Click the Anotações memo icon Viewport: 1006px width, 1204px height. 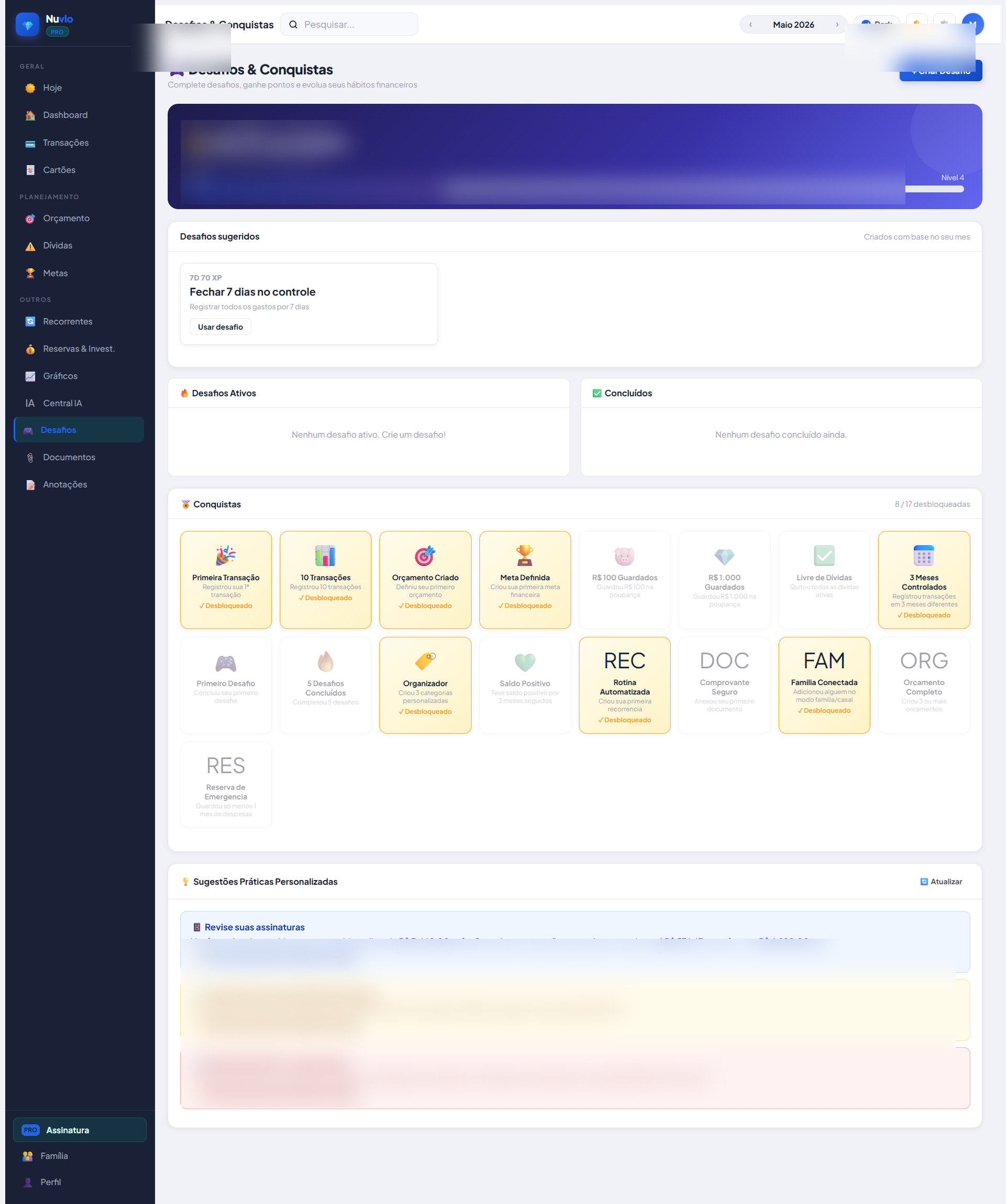click(30, 485)
